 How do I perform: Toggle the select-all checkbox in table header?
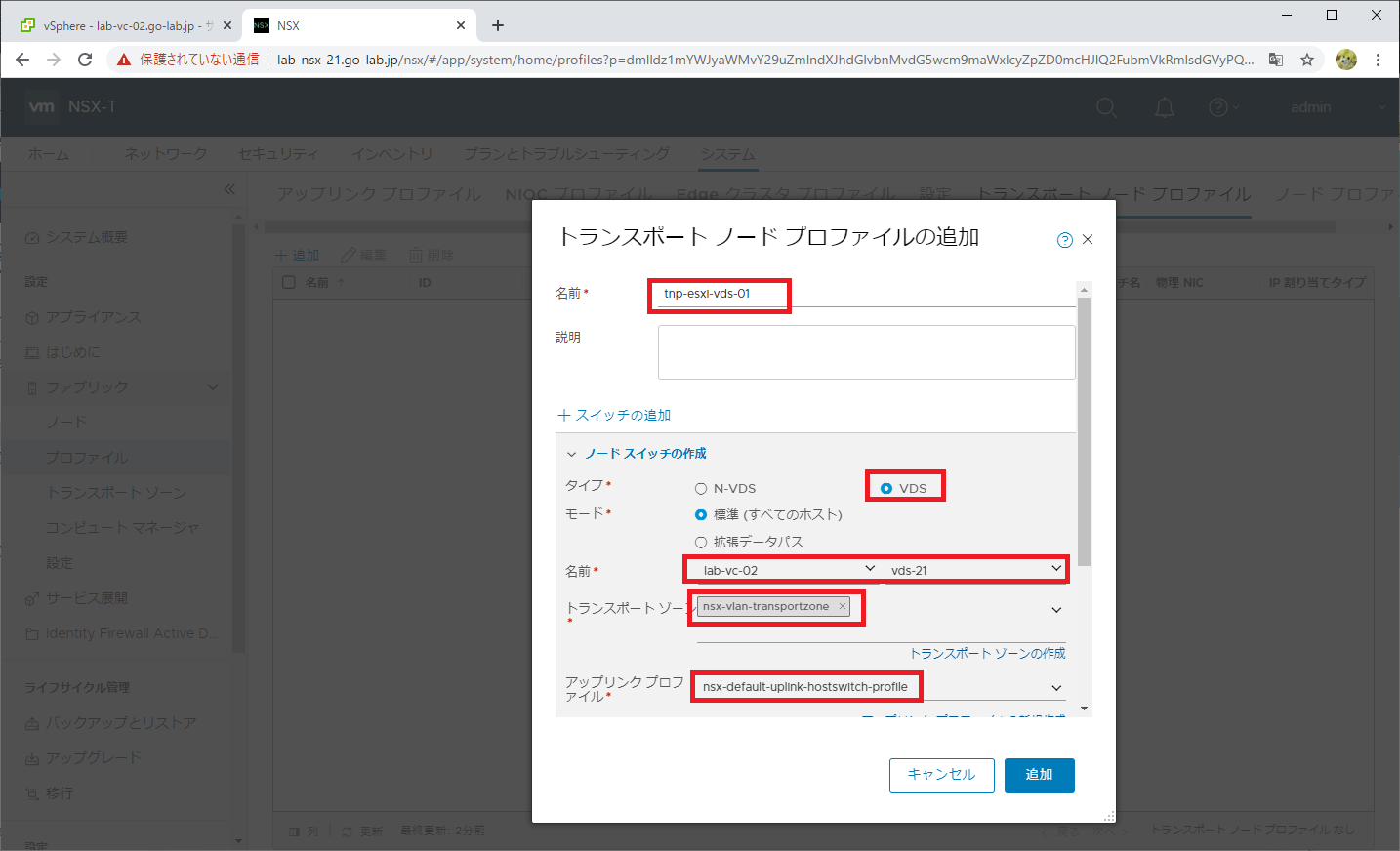click(288, 282)
